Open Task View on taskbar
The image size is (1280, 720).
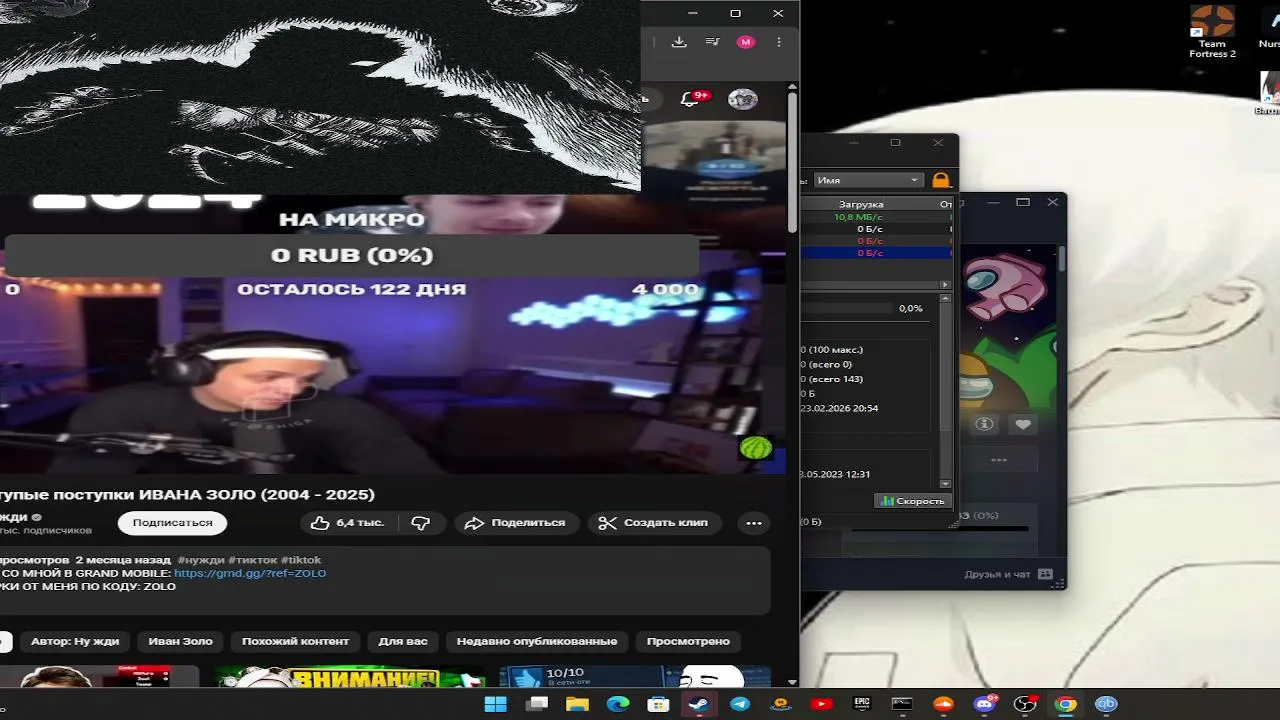click(537, 704)
